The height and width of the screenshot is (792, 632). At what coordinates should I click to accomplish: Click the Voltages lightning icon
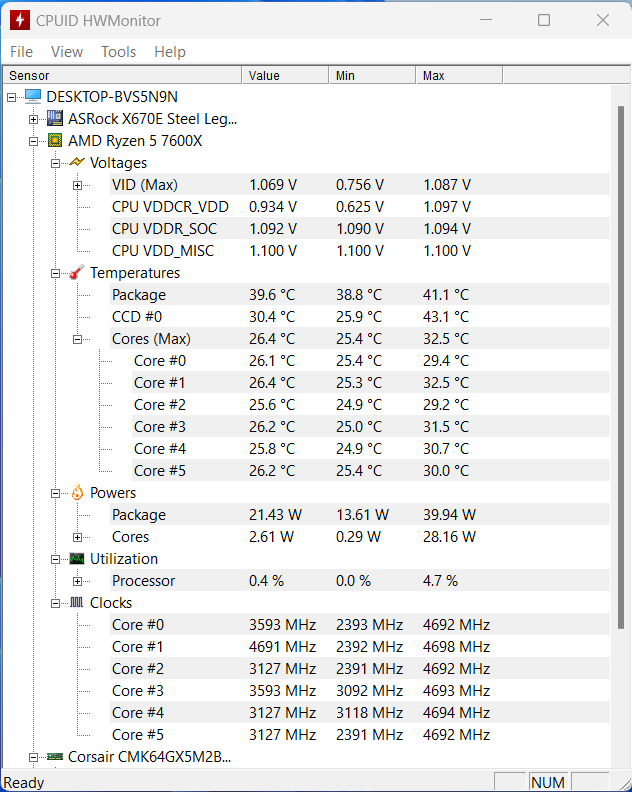[x=77, y=162]
